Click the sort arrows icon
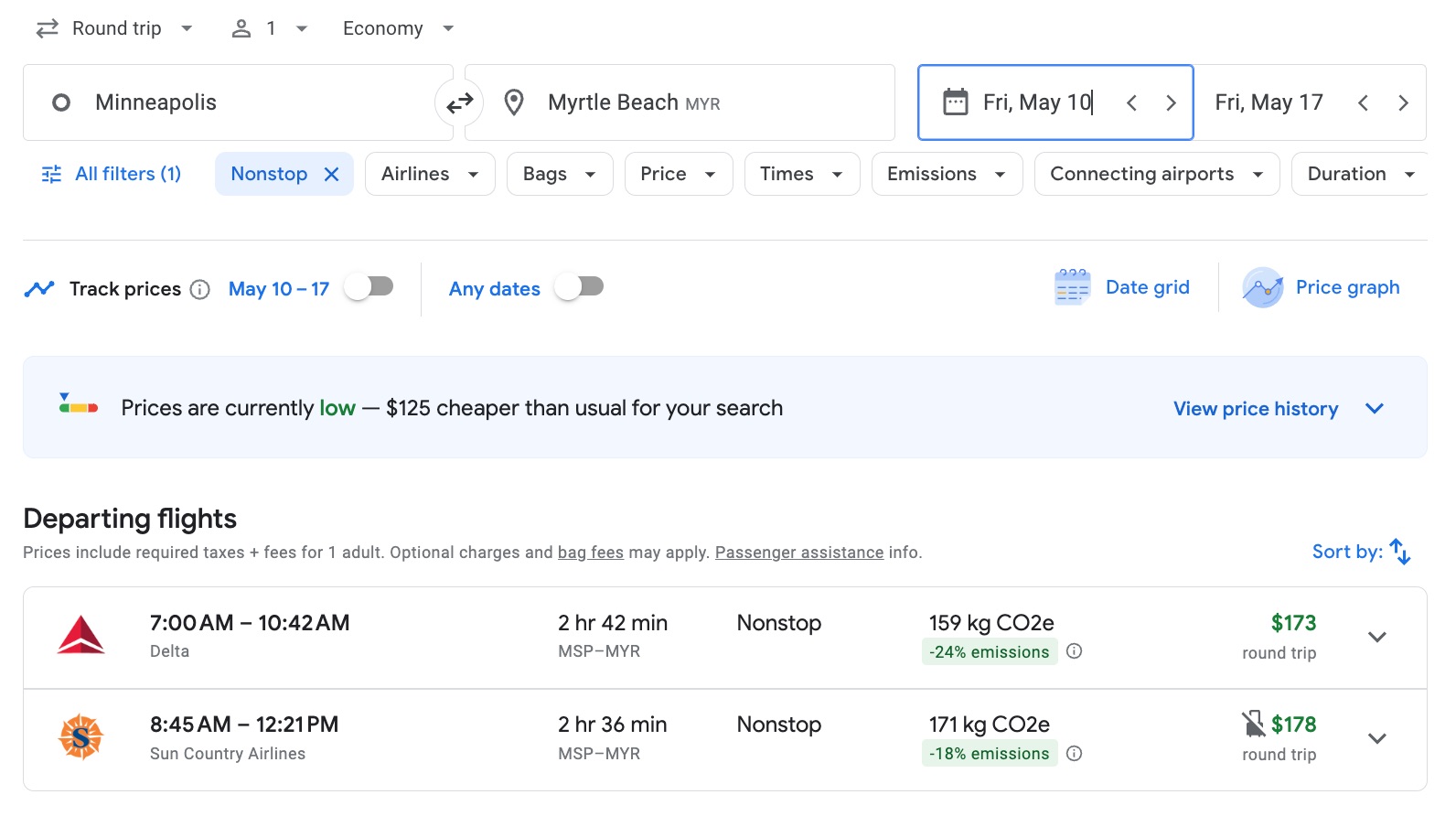This screenshot has width=1456, height=816. tap(1400, 552)
